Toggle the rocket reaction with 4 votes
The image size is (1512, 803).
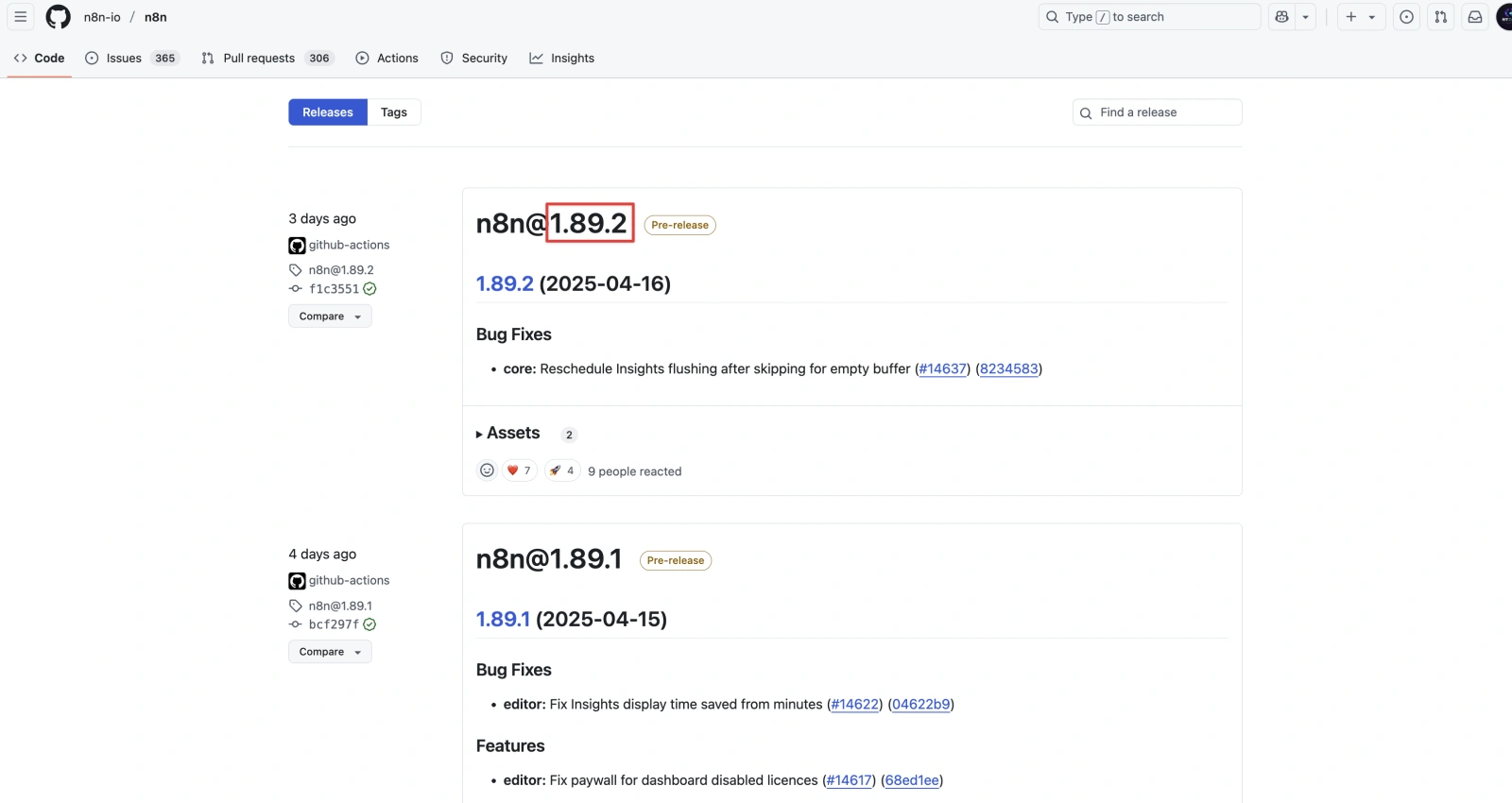tap(562, 470)
